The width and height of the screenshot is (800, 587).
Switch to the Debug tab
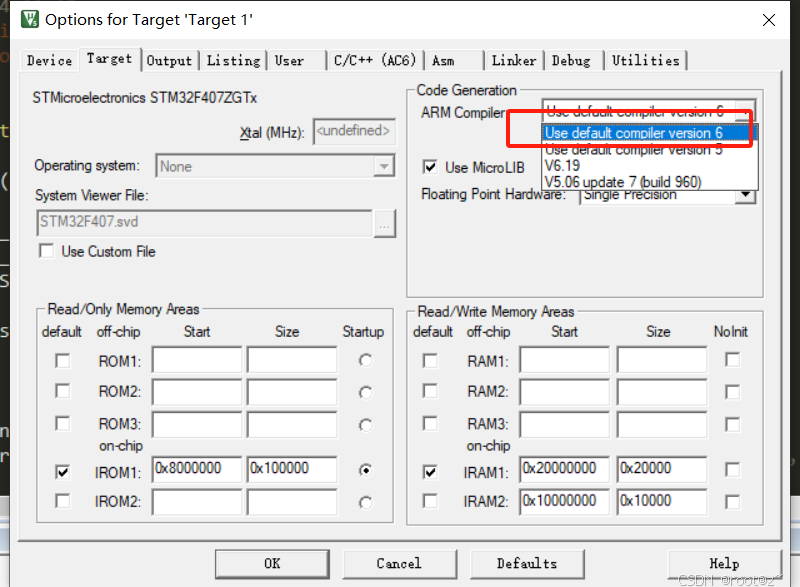pyautogui.click(x=574, y=61)
